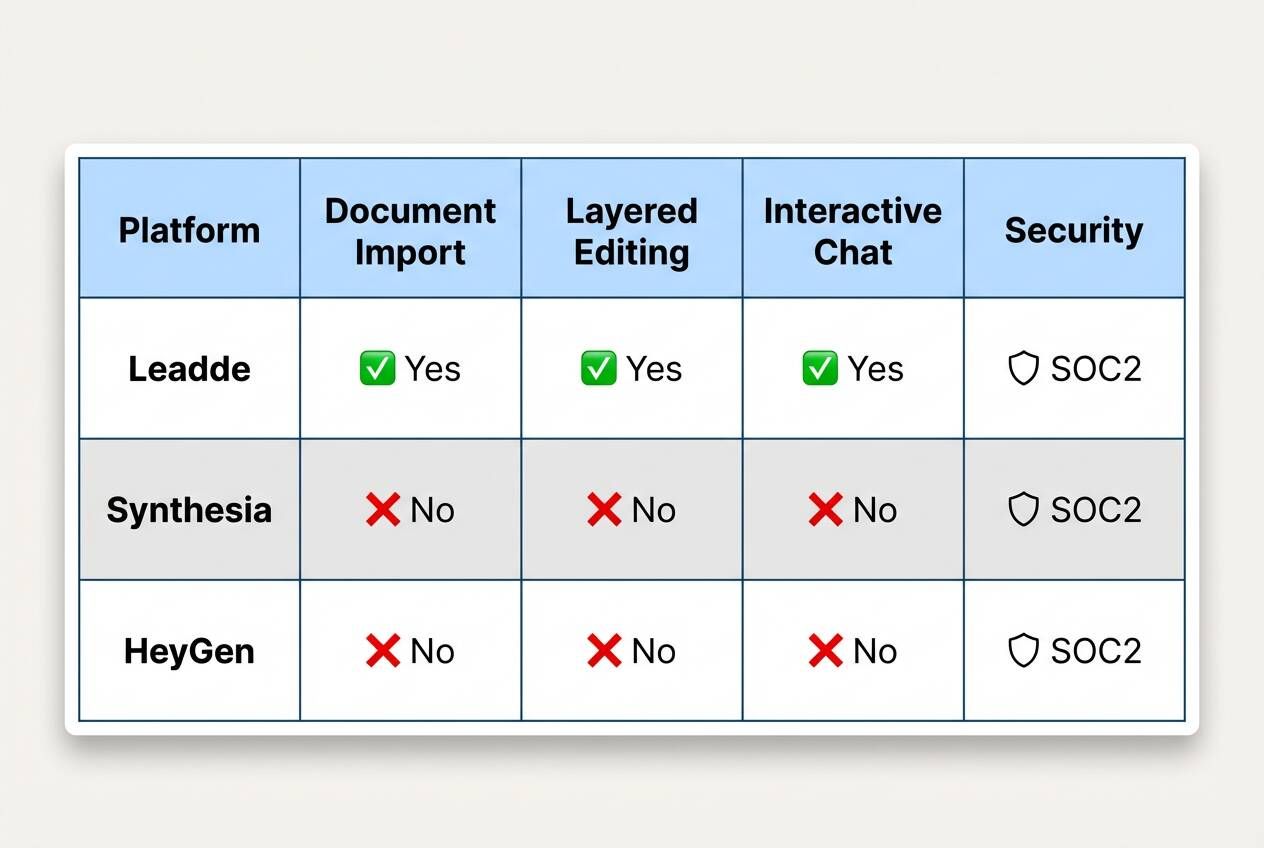Click Leadde's green Interactive Chat checkmark
Image resolution: width=1264 pixels, height=848 pixels.
[x=820, y=369]
